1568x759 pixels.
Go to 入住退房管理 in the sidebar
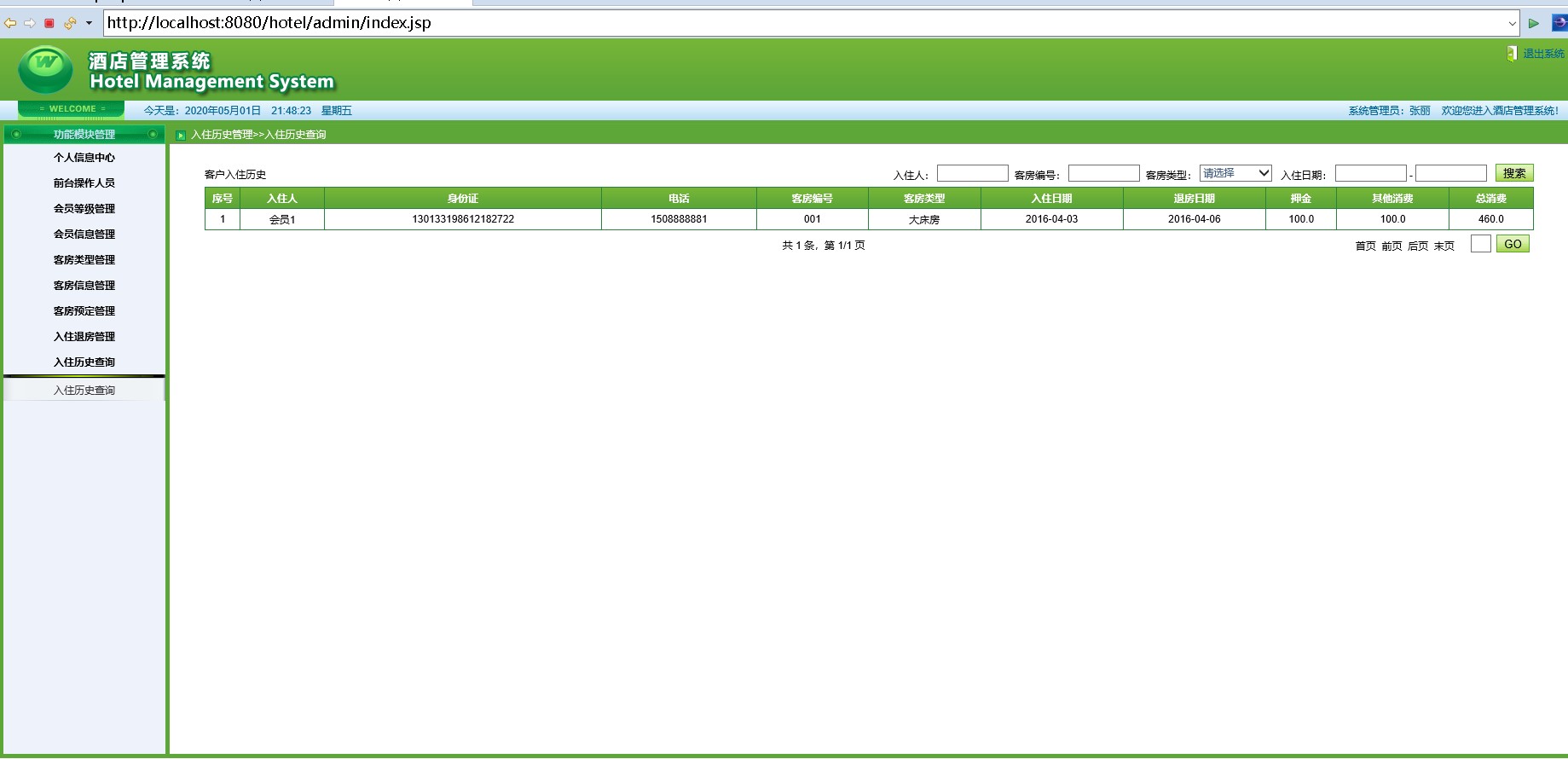(x=84, y=337)
